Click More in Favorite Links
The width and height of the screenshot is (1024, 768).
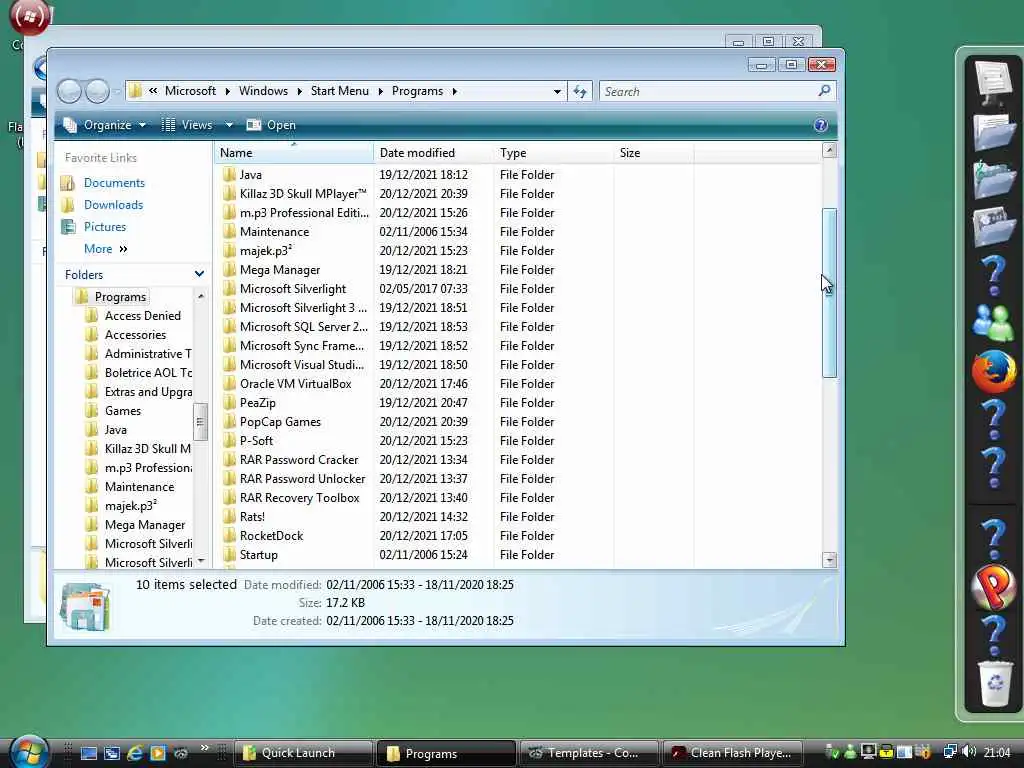click(x=105, y=249)
